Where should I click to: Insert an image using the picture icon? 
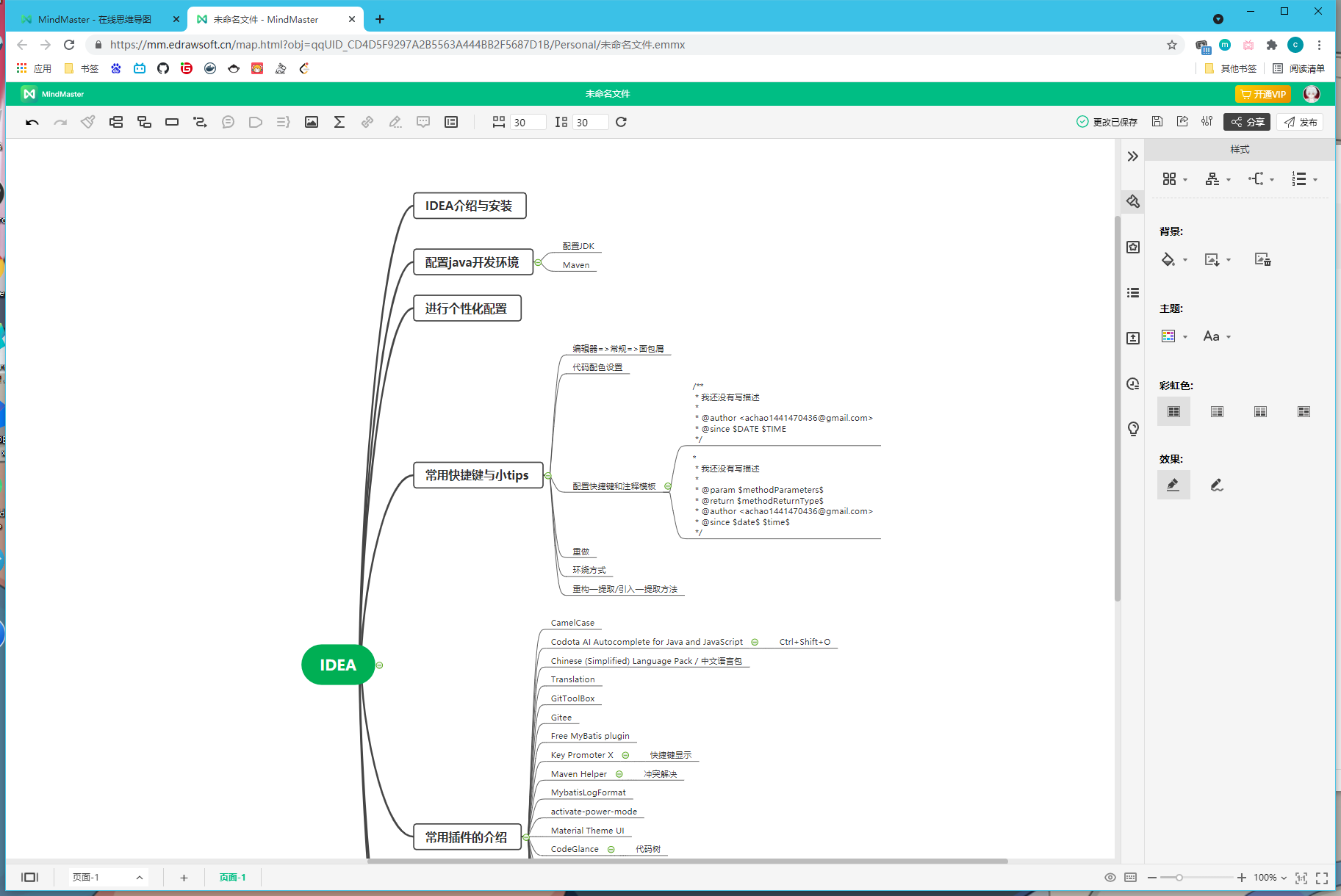pos(312,122)
